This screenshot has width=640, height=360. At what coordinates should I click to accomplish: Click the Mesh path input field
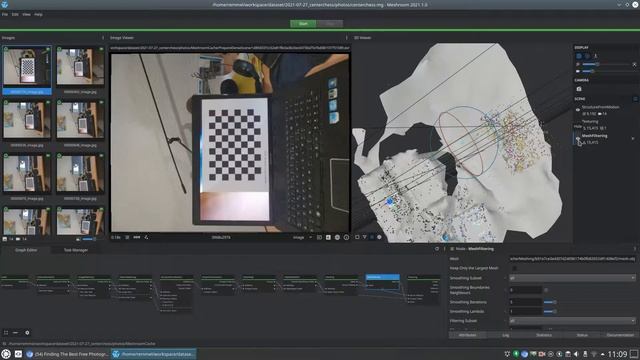coord(572,259)
